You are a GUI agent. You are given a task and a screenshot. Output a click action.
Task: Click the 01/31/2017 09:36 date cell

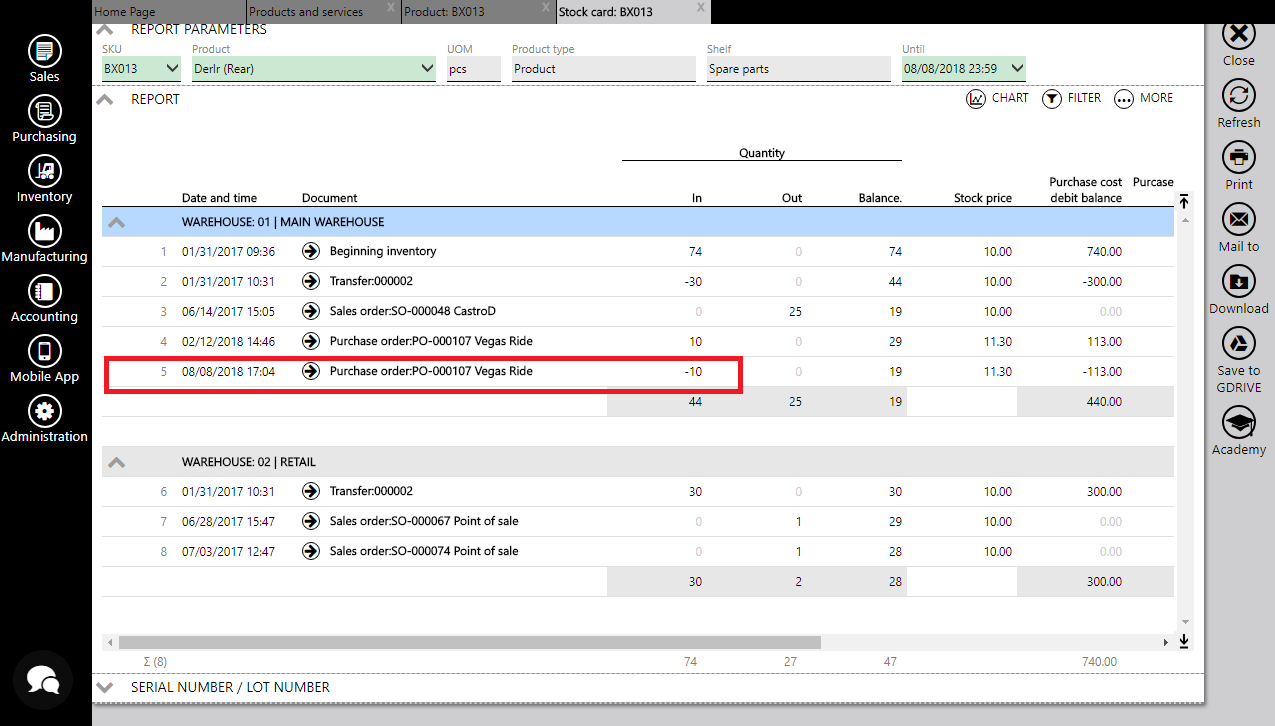pos(228,251)
